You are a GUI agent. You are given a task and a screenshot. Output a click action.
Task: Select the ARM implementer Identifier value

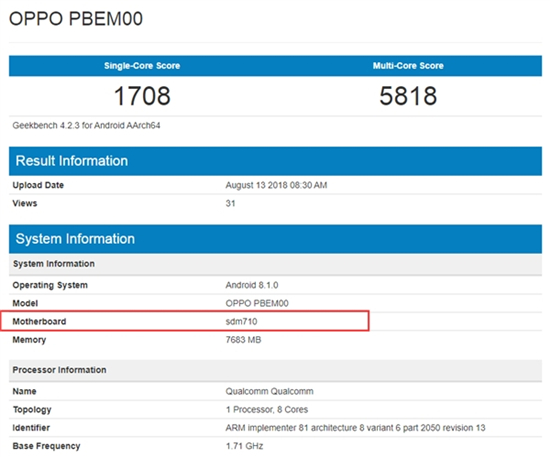coord(355,428)
